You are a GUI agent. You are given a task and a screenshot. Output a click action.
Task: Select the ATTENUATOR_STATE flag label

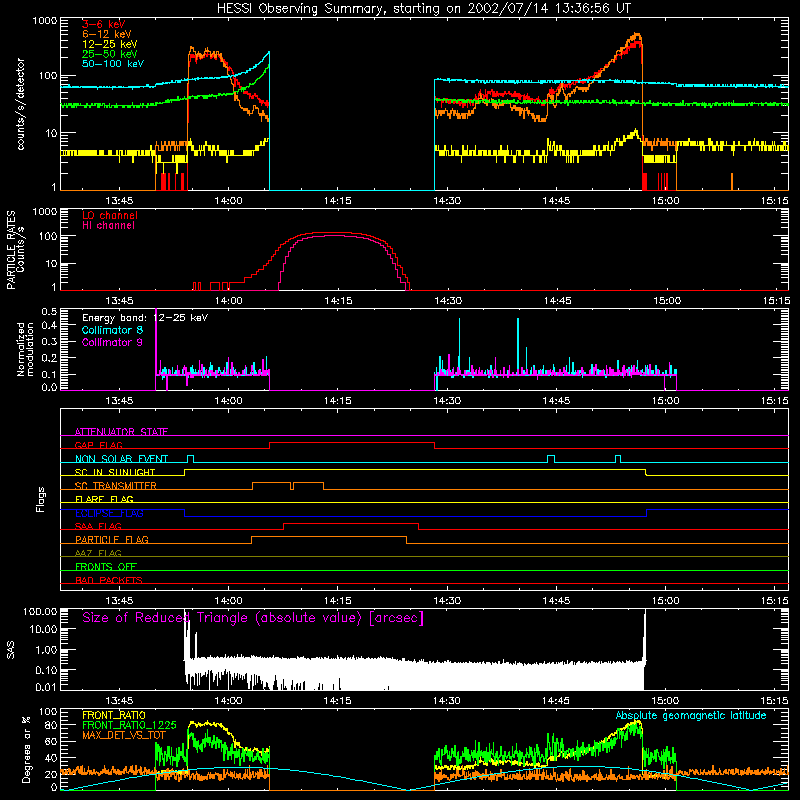[x=121, y=432]
